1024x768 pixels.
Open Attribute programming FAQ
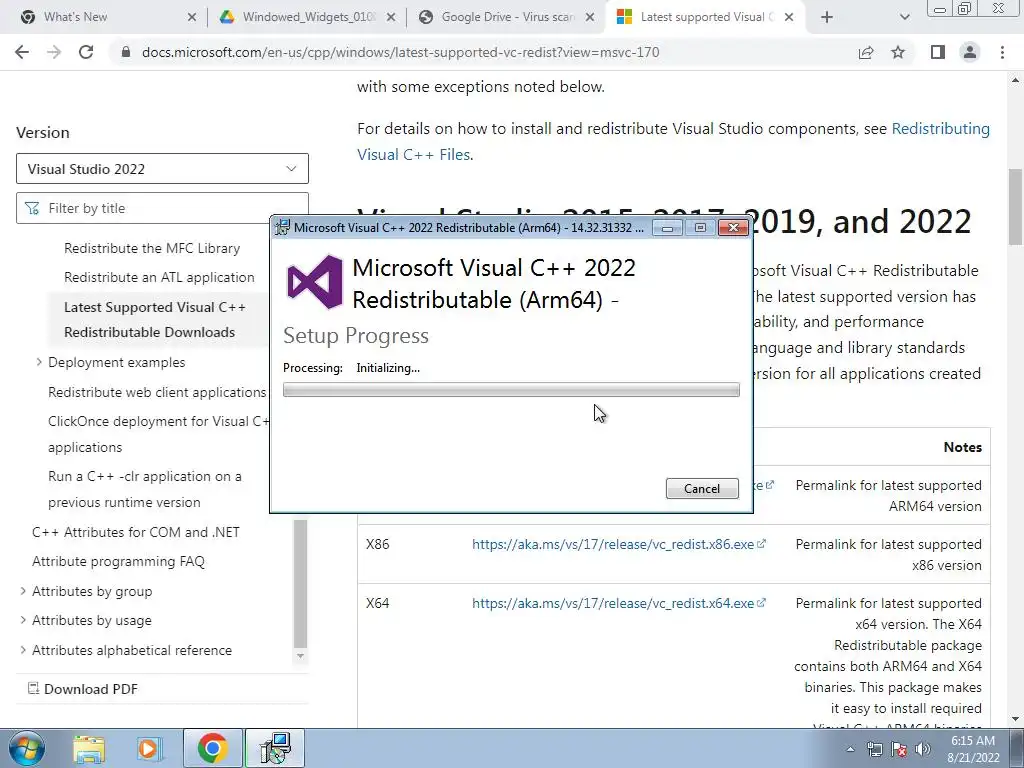(x=118, y=562)
